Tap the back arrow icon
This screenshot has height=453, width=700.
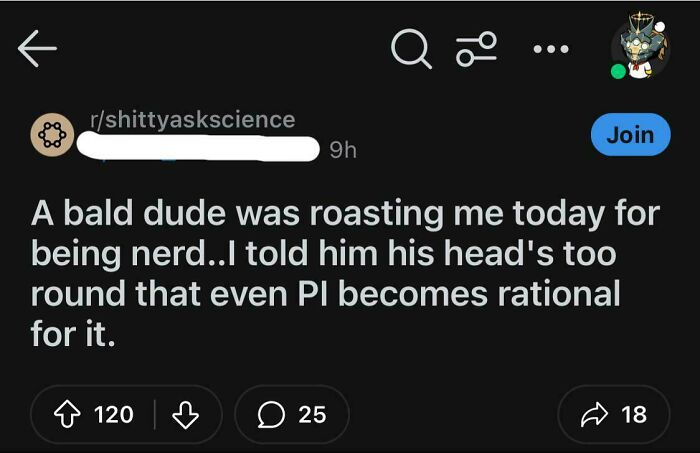tap(37, 50)
